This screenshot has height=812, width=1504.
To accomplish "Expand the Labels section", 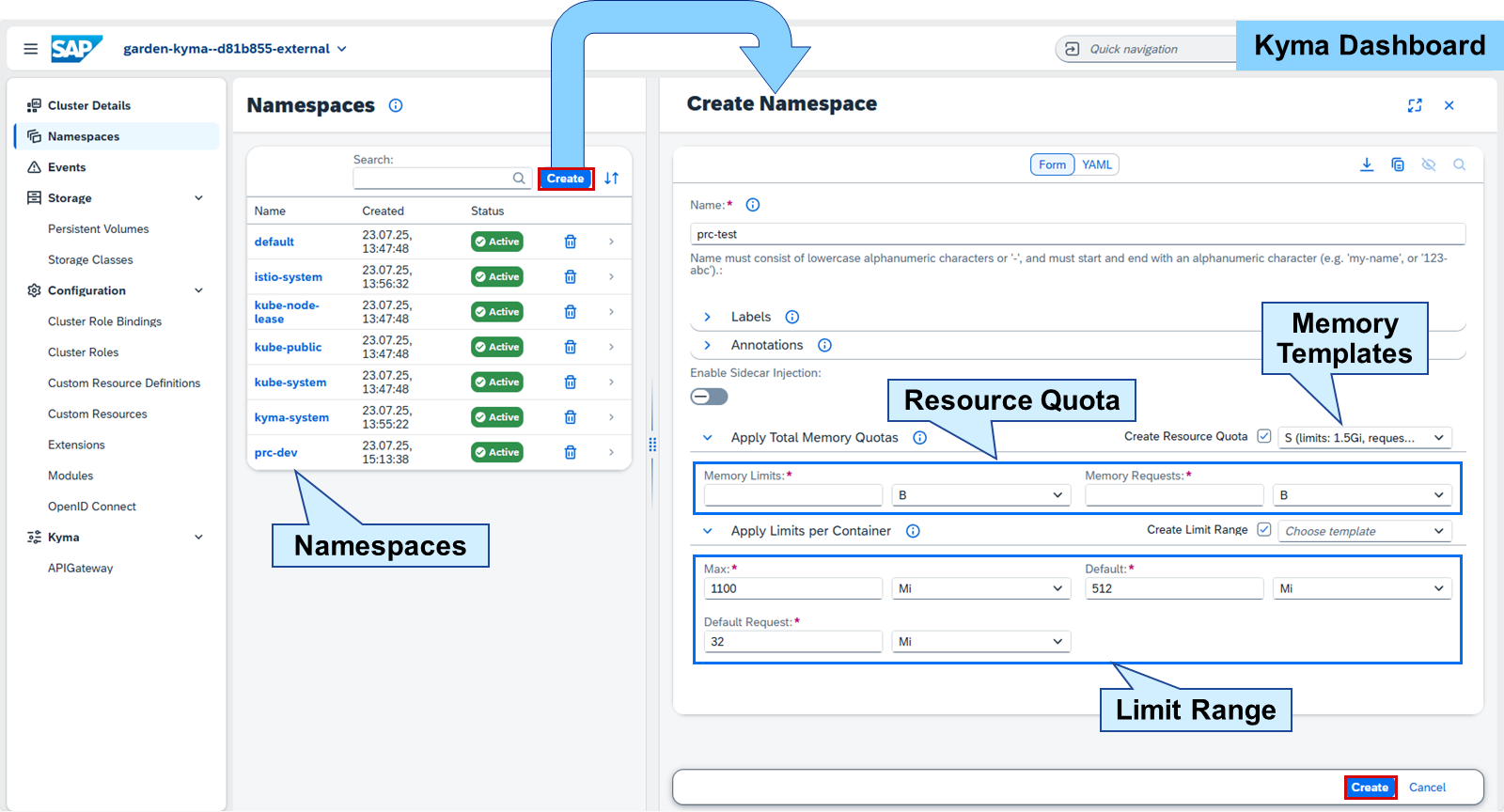I will point(708,317).
